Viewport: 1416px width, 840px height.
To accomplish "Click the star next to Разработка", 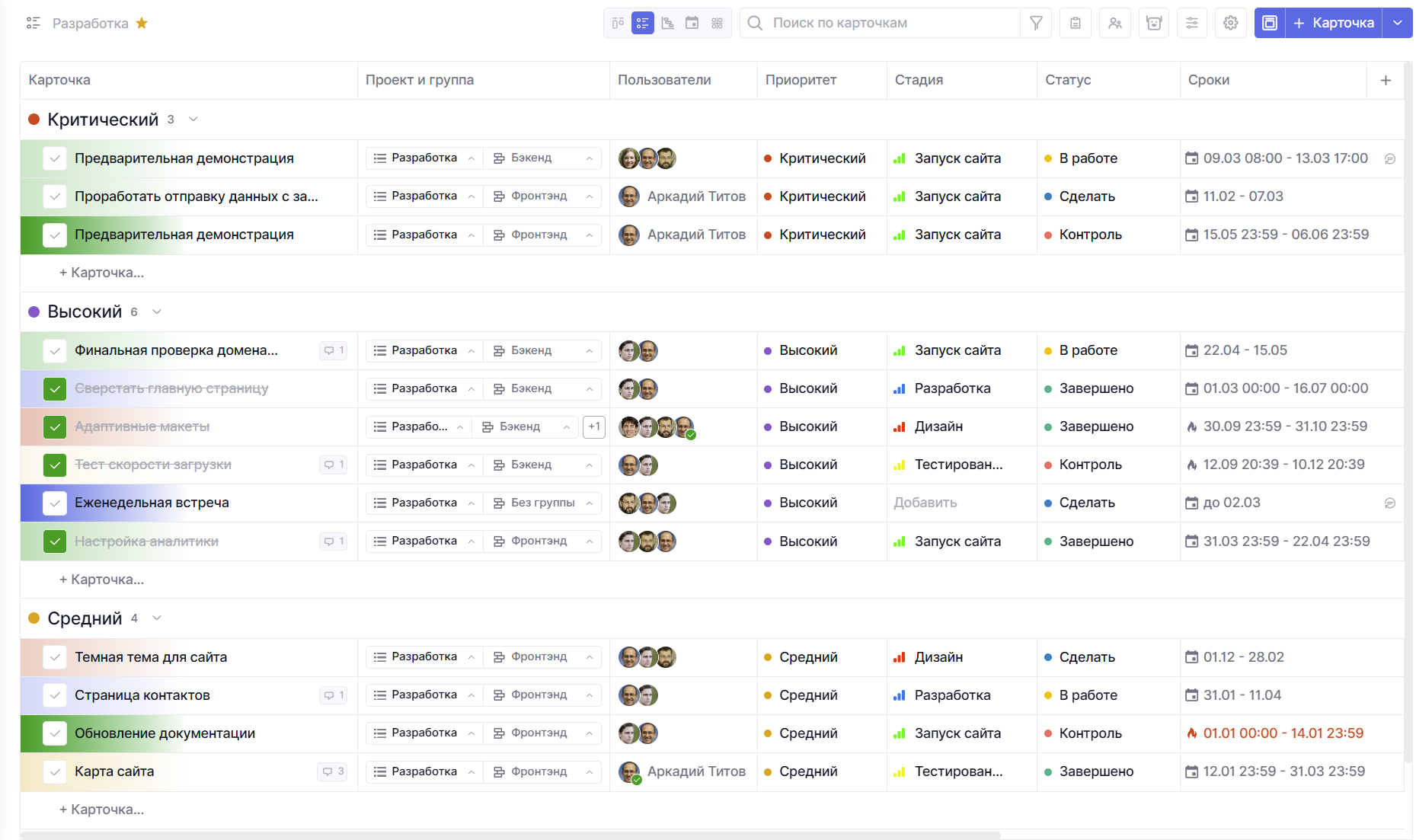I will (142, 23).
